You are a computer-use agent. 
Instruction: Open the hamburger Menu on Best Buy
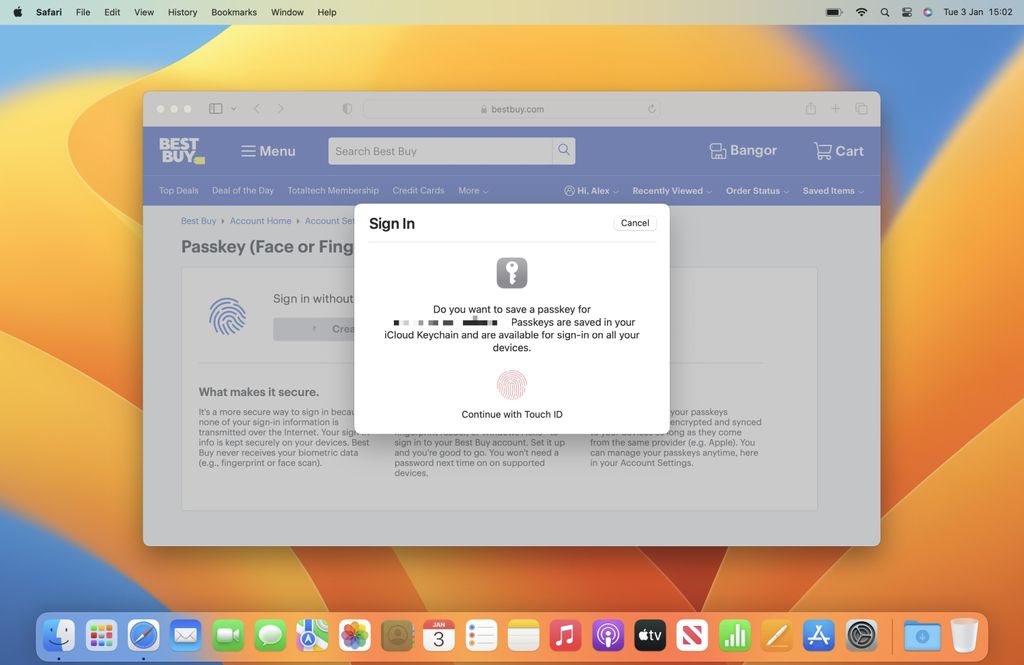[246, 150]
